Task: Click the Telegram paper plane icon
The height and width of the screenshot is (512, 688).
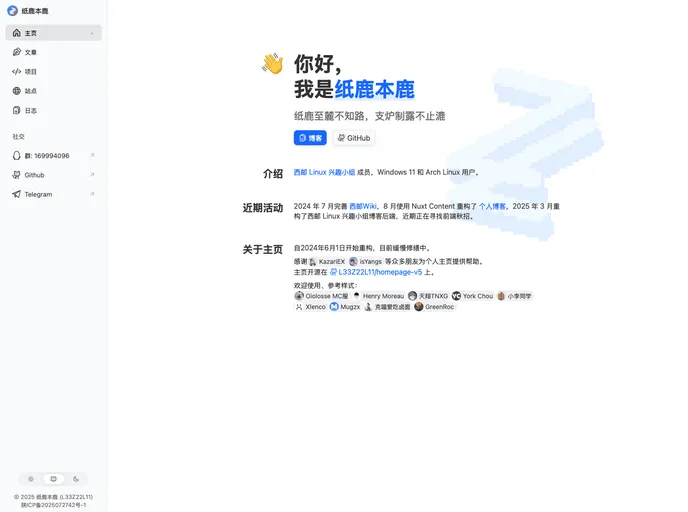Action: 17,194
